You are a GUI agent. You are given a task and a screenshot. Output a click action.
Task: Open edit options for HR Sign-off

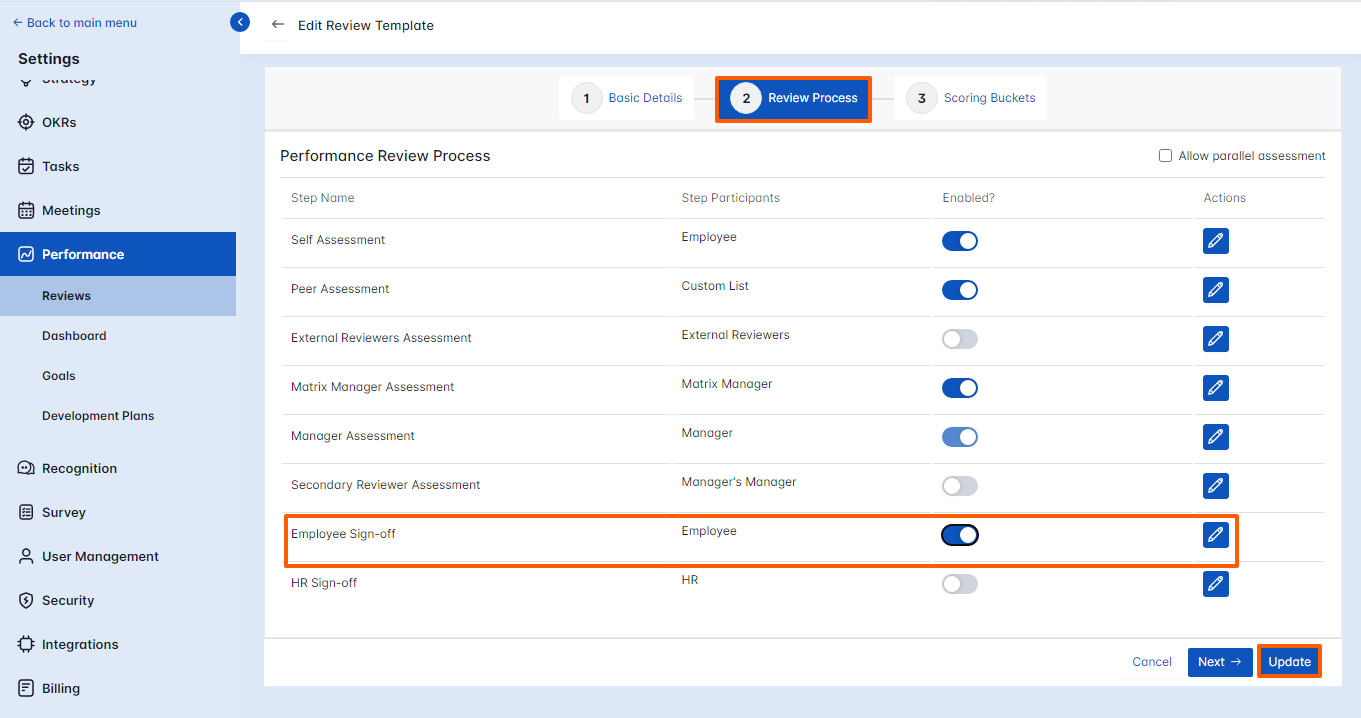pos(1215,583)
